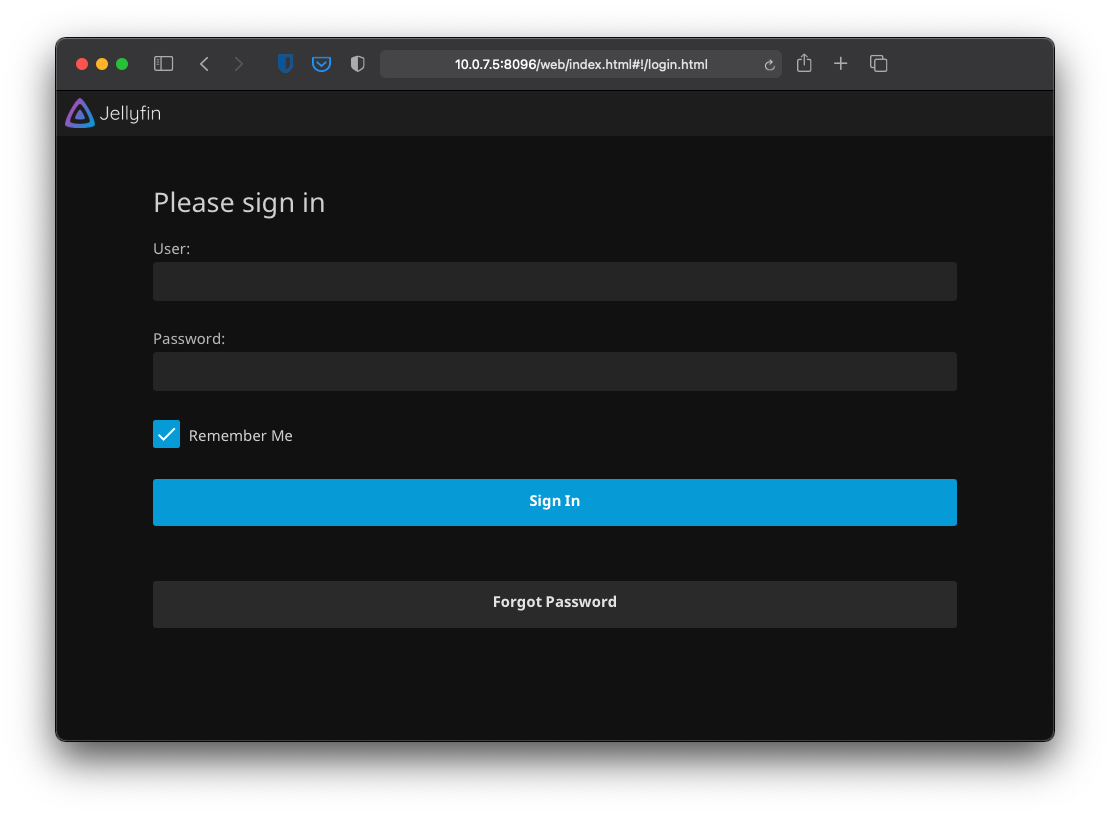Focus the User input field
Viewport: 1110px width, 815px height.
click(x=554, y=282)
